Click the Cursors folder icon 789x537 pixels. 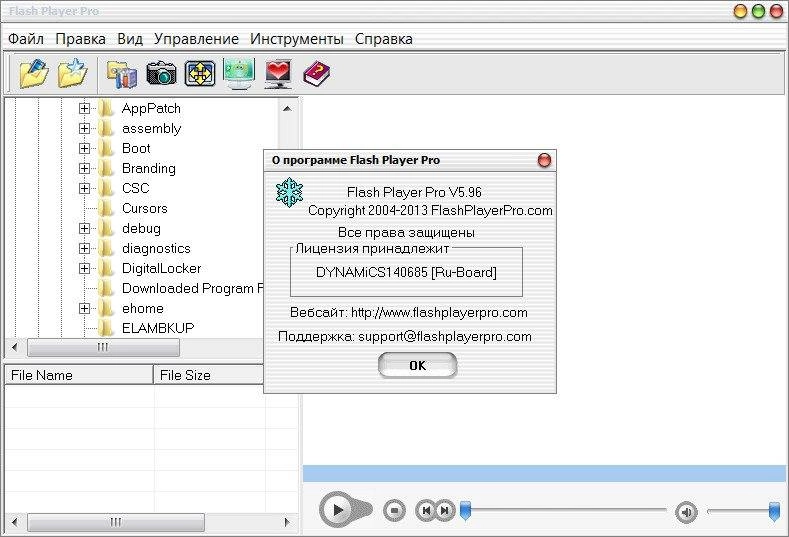[x=106, y=208]
